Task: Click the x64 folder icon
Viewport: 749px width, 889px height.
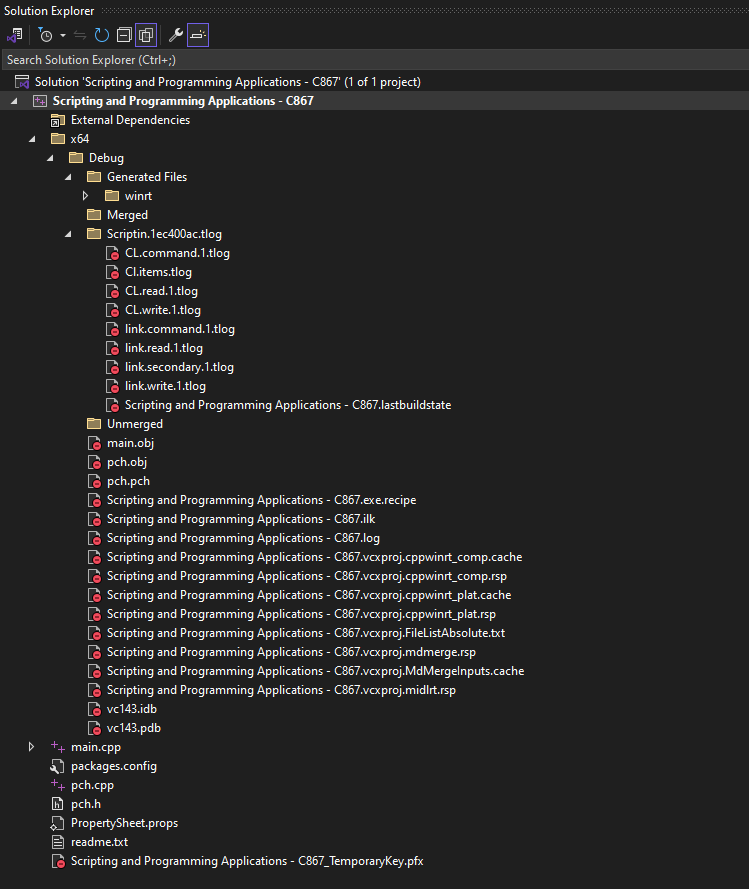Action: coord(58,139)
